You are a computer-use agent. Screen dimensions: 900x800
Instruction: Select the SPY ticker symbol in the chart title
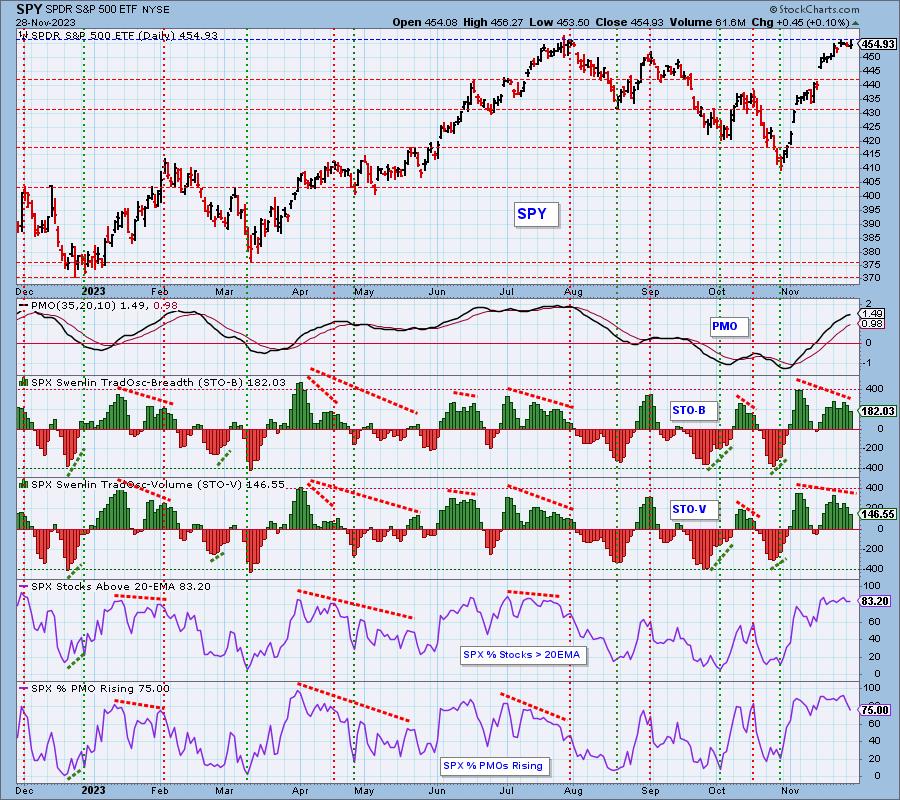(x=29, y=9)
